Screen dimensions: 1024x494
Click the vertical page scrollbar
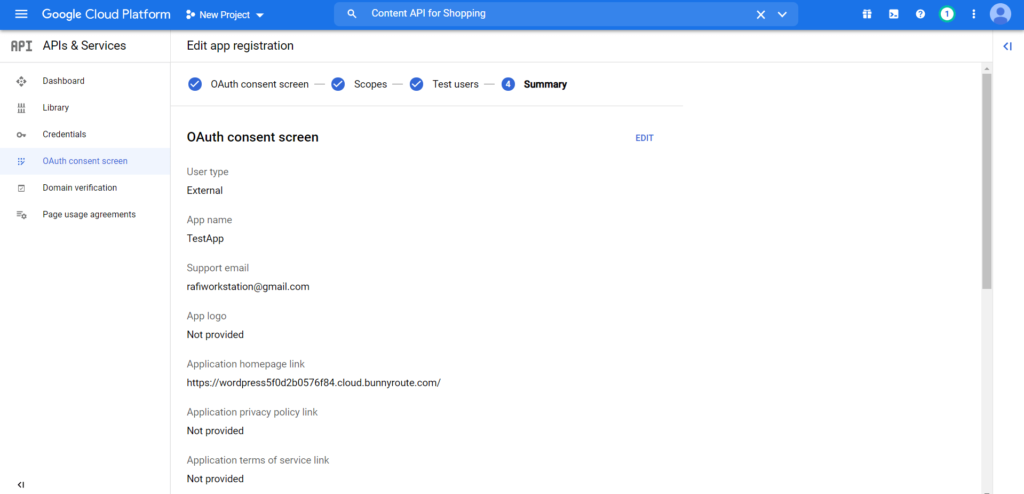[x=987, y=181]
